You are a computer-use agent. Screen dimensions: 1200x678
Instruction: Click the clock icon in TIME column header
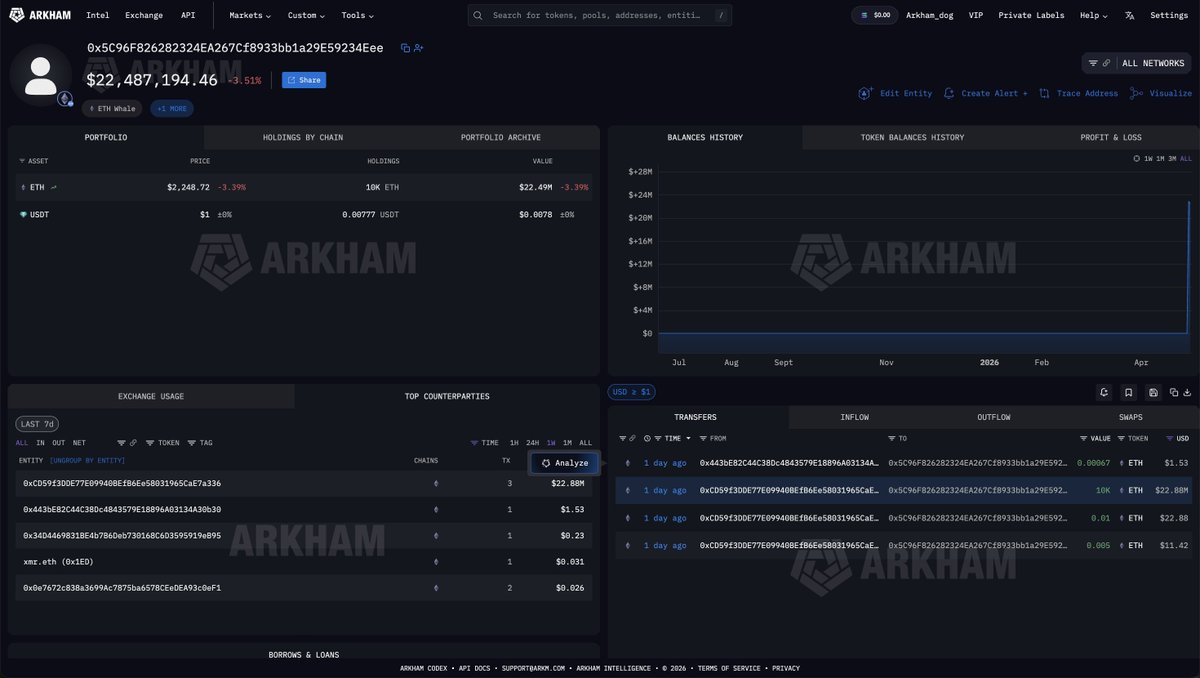point(647,438)
